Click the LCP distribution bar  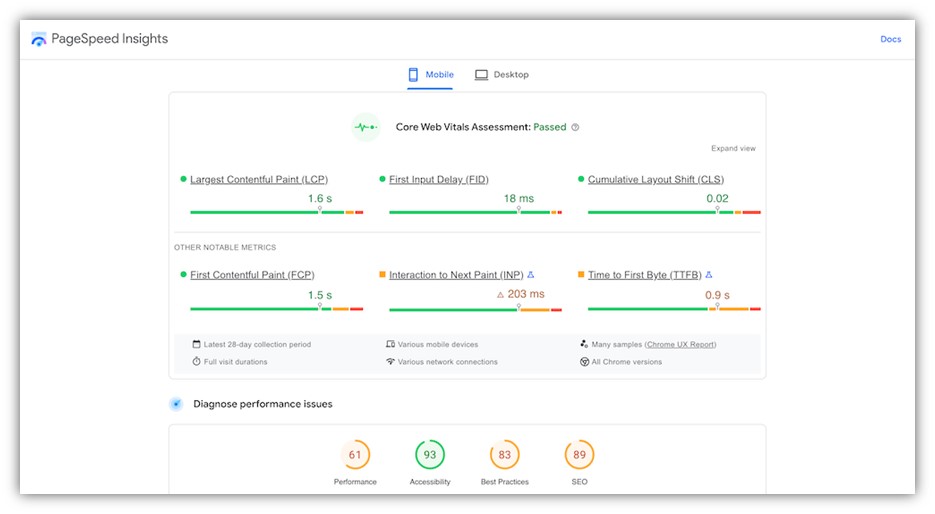277,212
